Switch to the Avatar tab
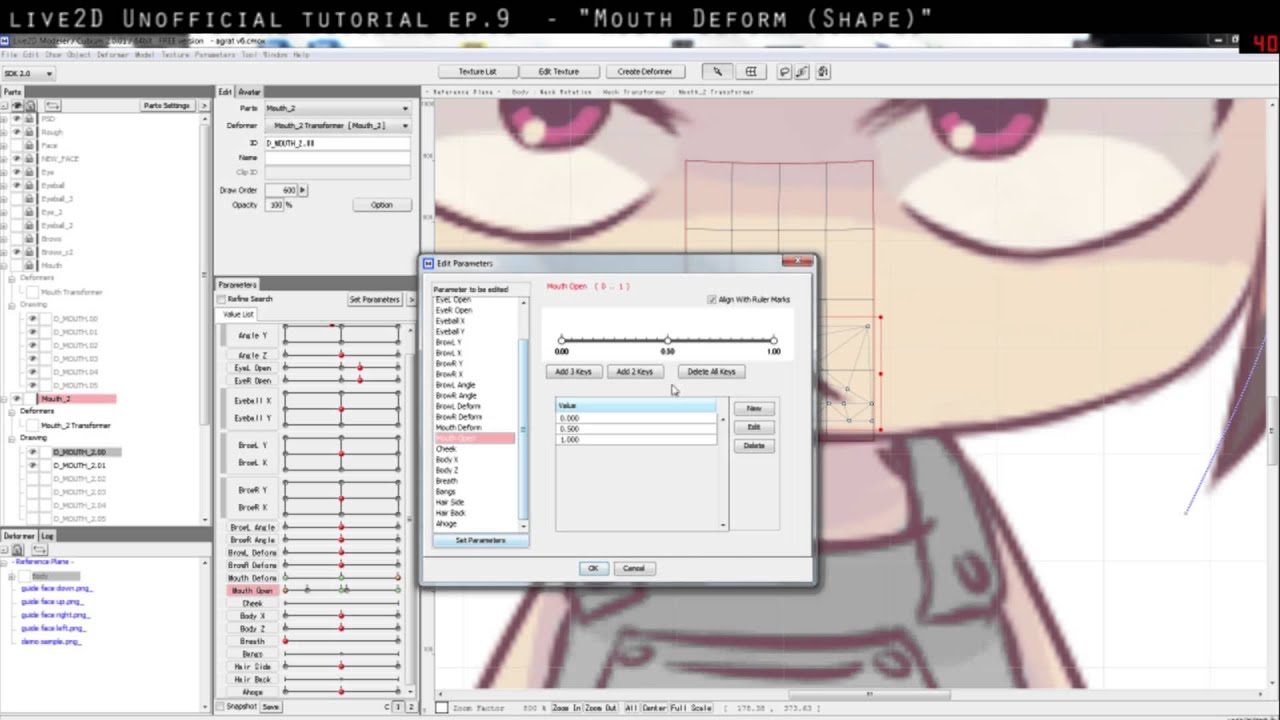 coord(249,92)
